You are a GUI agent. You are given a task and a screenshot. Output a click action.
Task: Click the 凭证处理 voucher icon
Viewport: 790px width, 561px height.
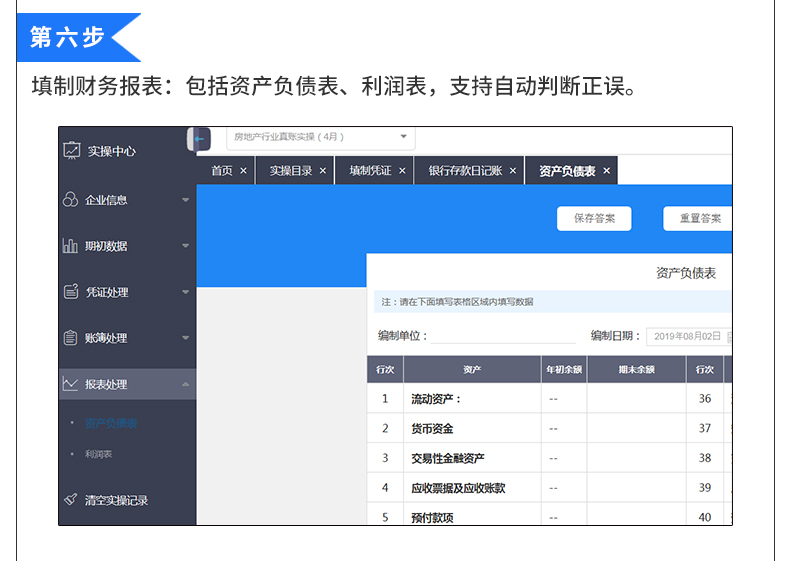pyautogui.click(x=71, y=291)
